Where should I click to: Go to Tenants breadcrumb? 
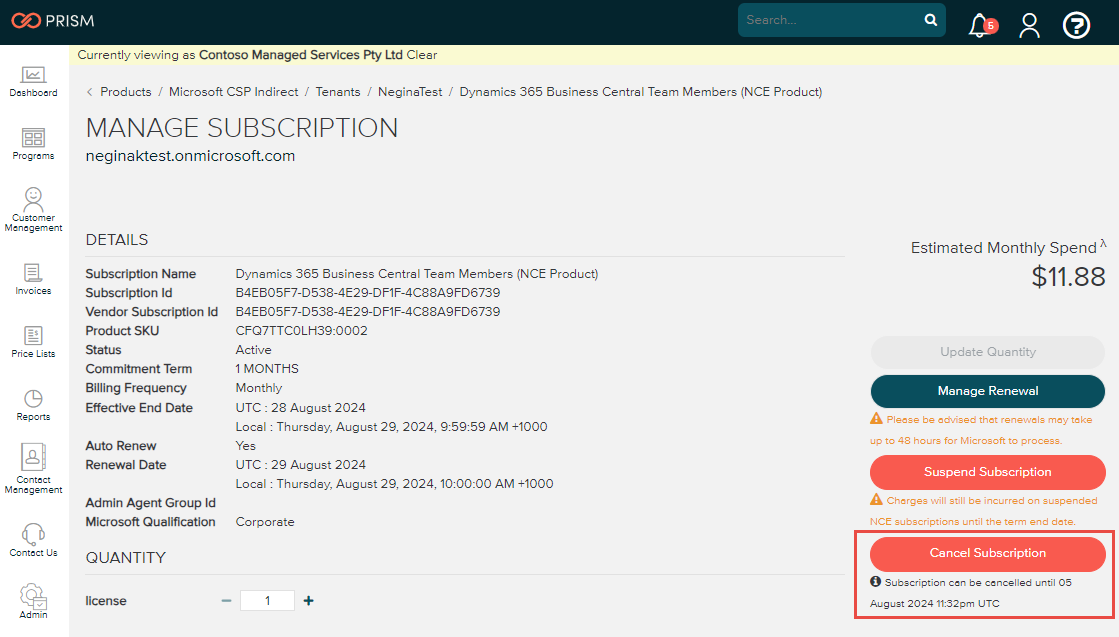pos(338,92)
